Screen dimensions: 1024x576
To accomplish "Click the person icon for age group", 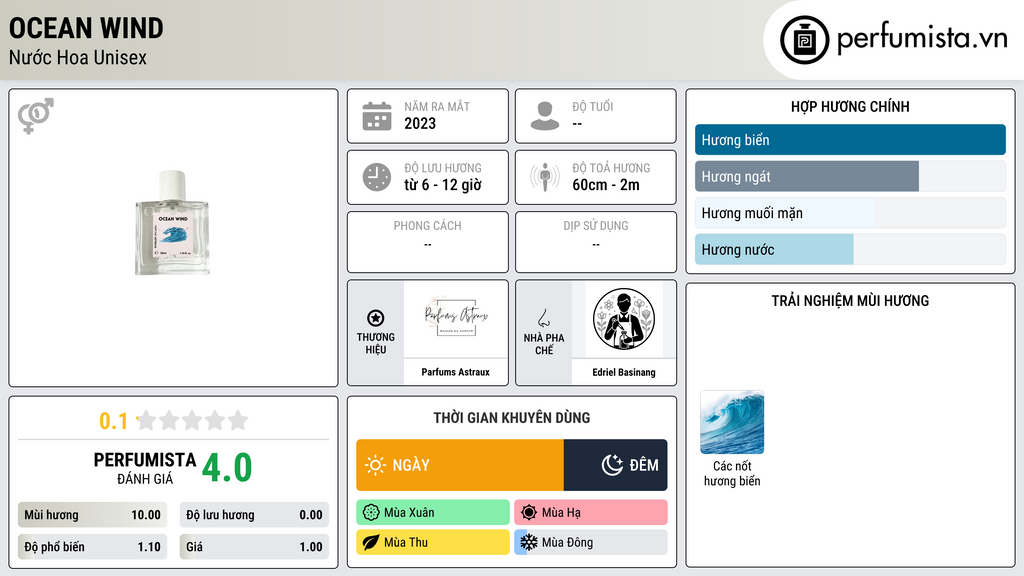I will (545, 116).
